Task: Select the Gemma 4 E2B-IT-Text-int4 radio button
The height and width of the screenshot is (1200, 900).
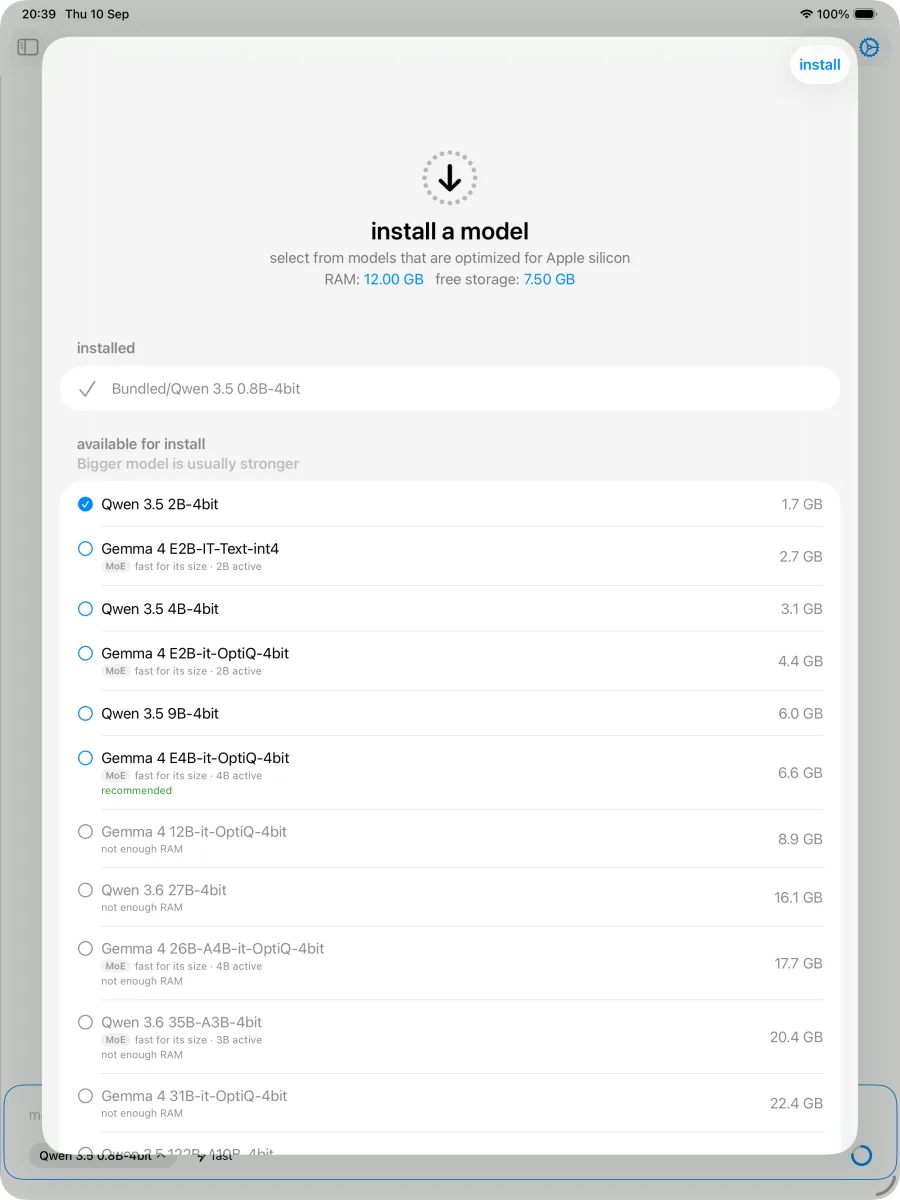Action: click(85, 548)
